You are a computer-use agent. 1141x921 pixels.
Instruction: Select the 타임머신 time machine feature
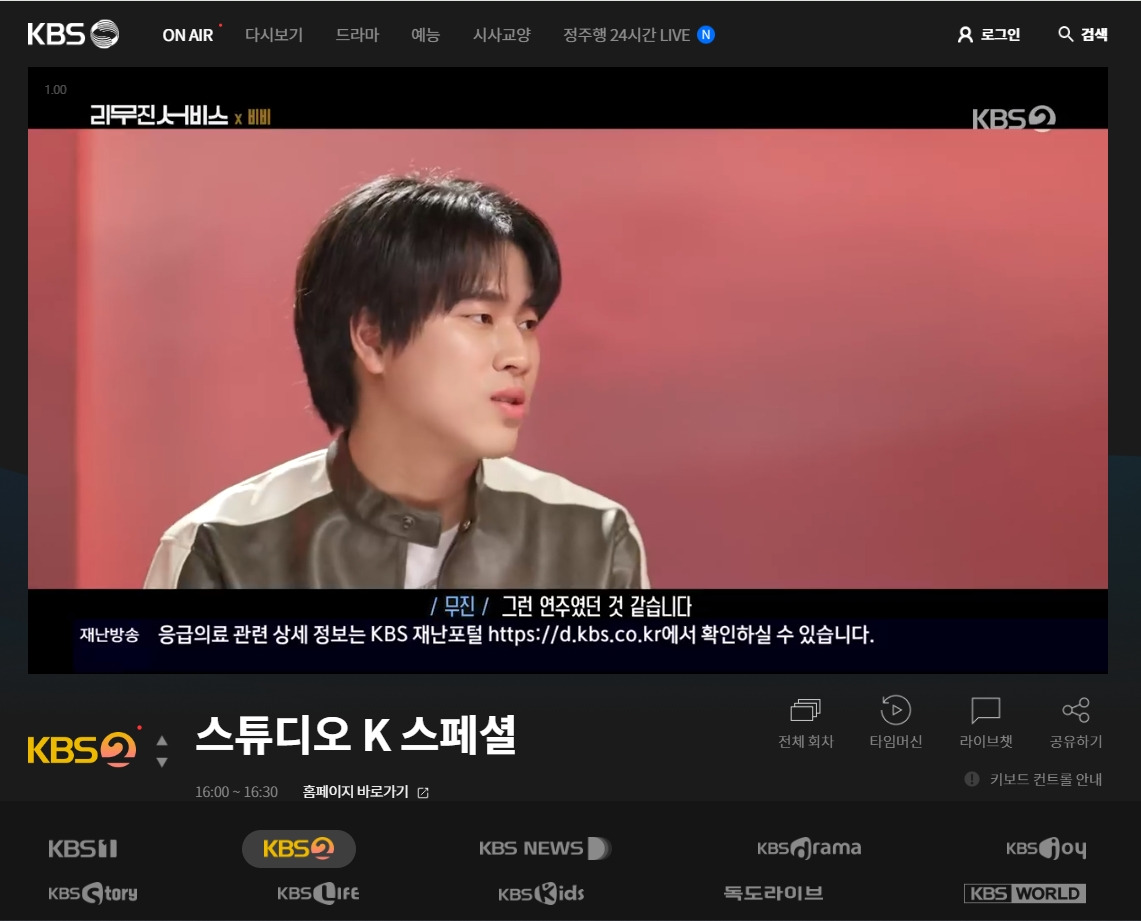coord(895,722)
